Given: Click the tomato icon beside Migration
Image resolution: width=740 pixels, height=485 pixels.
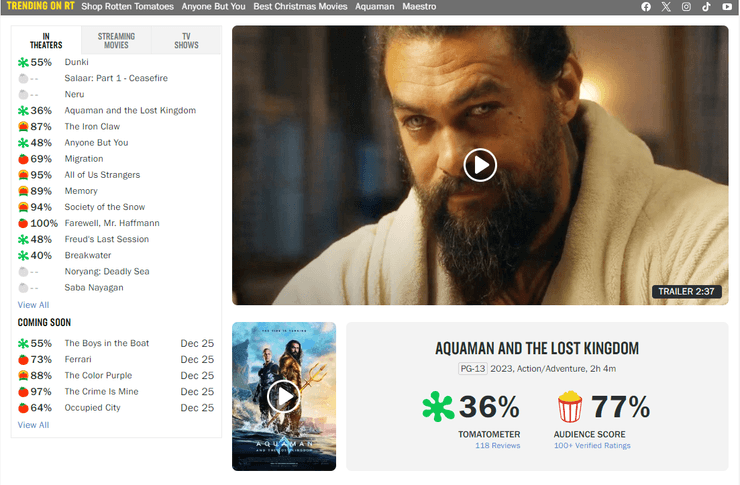Looking at the screenshot, I should [x=23, y=159].
